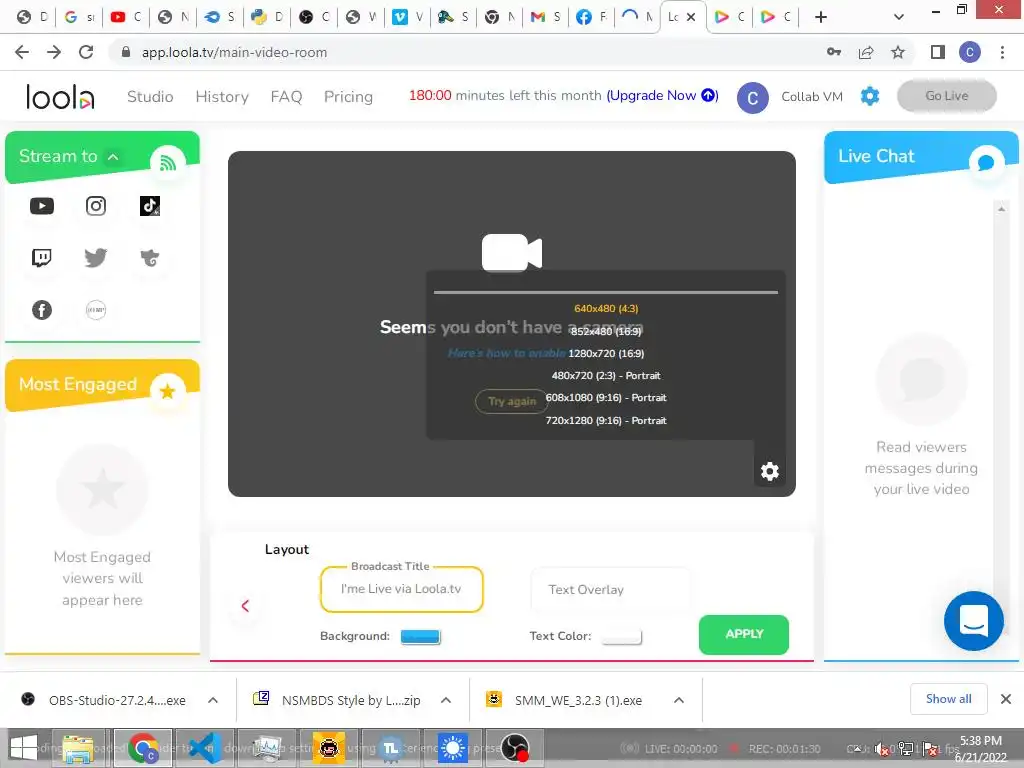Select Twitch as stream destination

tap(42, 258)
